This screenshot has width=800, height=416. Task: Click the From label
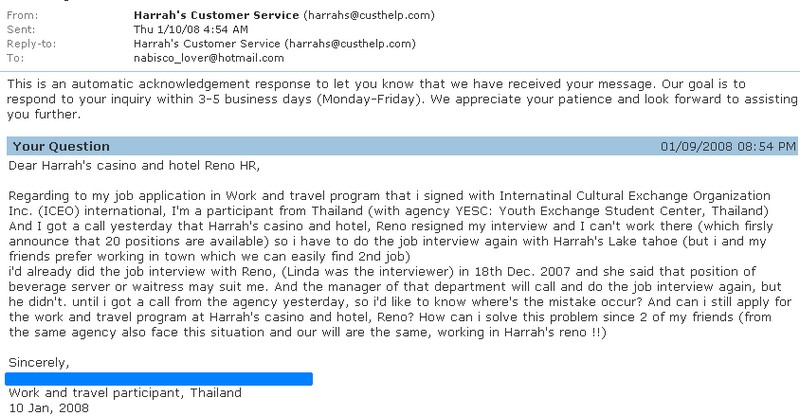tap(22, 15)
